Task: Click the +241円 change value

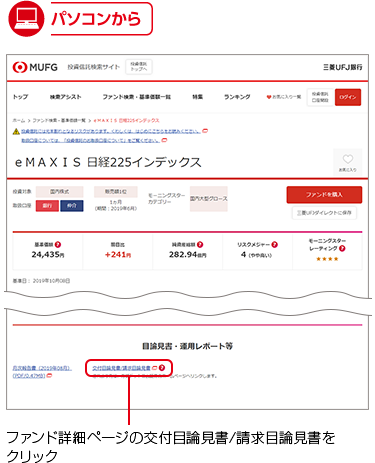Action: click(x=118, y=255)
